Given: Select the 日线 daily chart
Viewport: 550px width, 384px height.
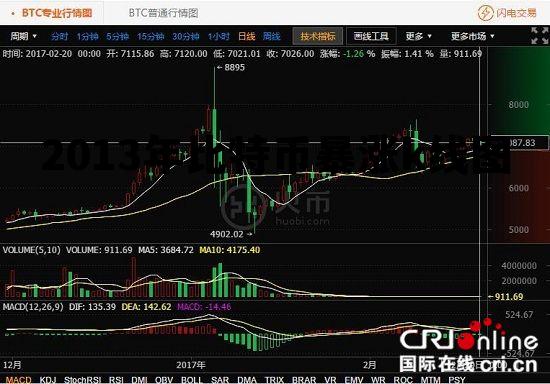Looking at the screenshot, I should click(247, 36).
